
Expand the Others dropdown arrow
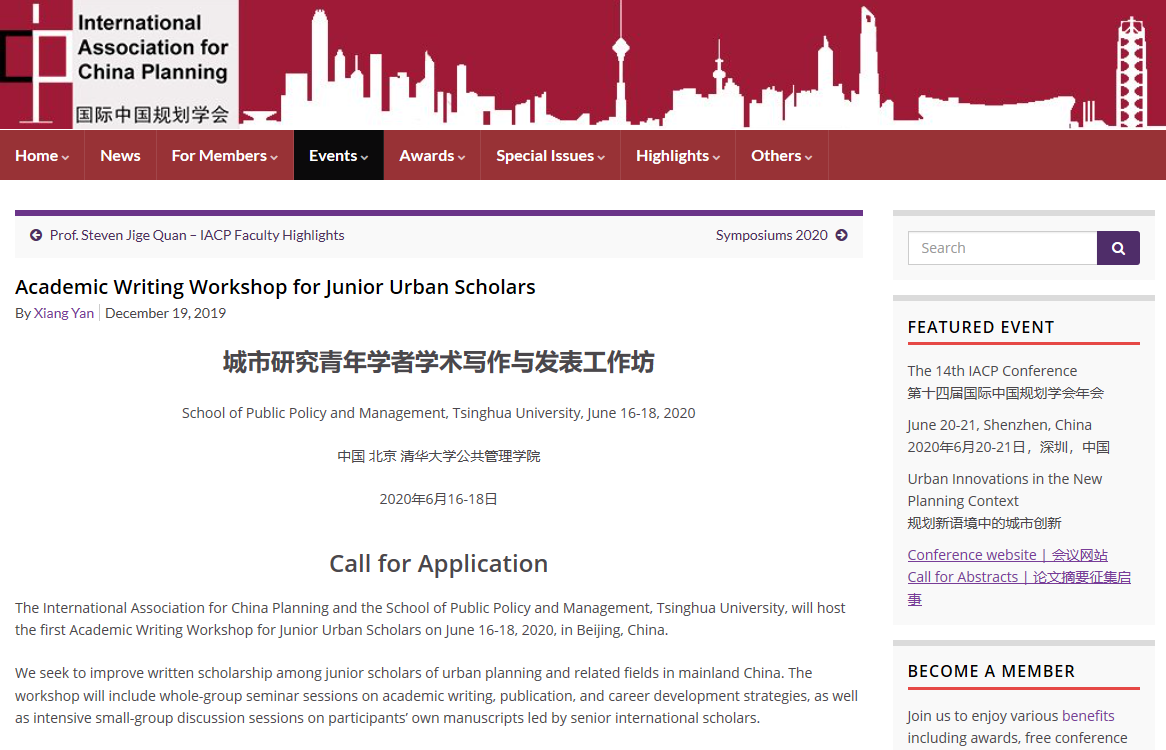tap(808, 158)
